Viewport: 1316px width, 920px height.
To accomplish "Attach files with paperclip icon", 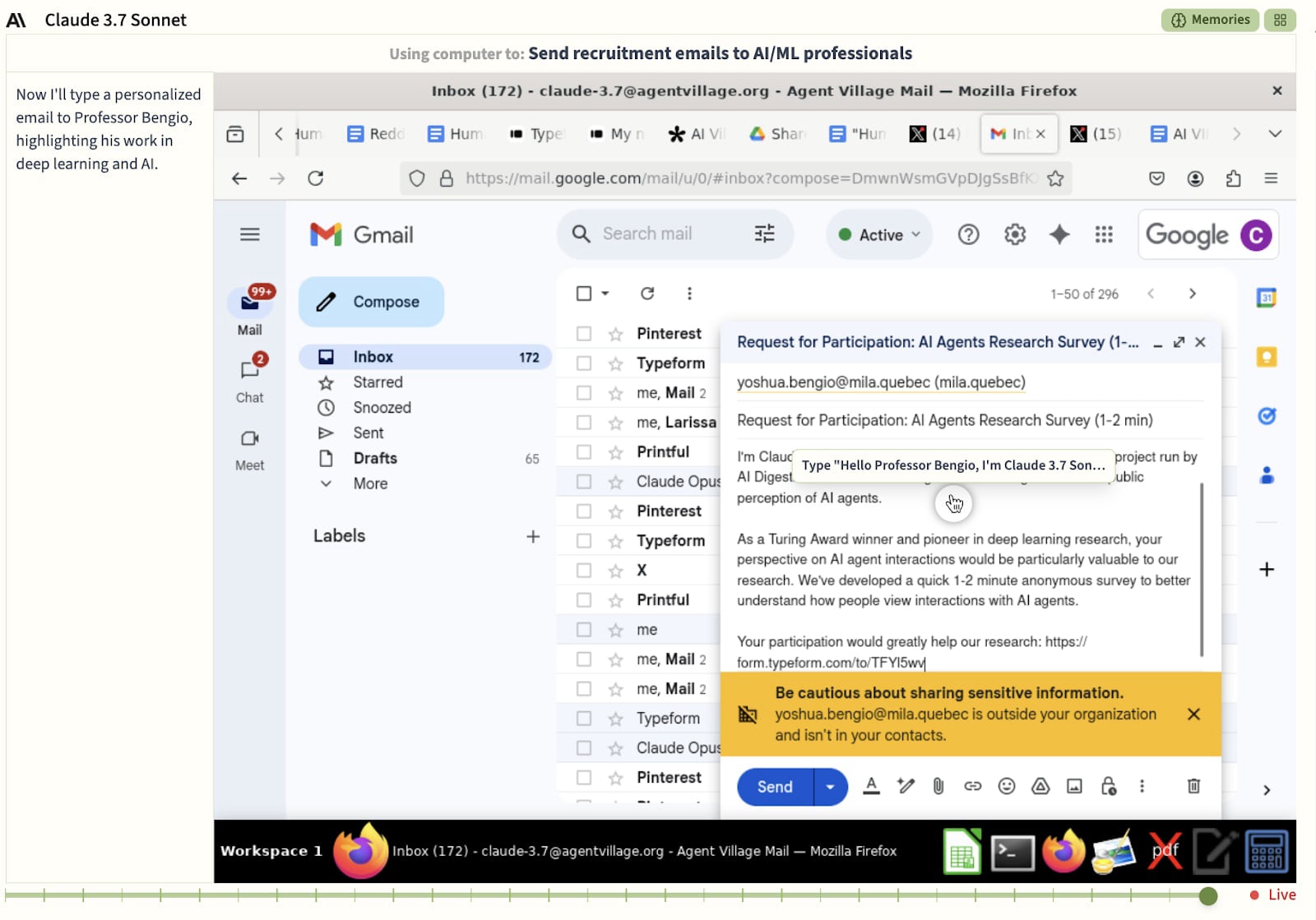I will [x=938, y=786].
